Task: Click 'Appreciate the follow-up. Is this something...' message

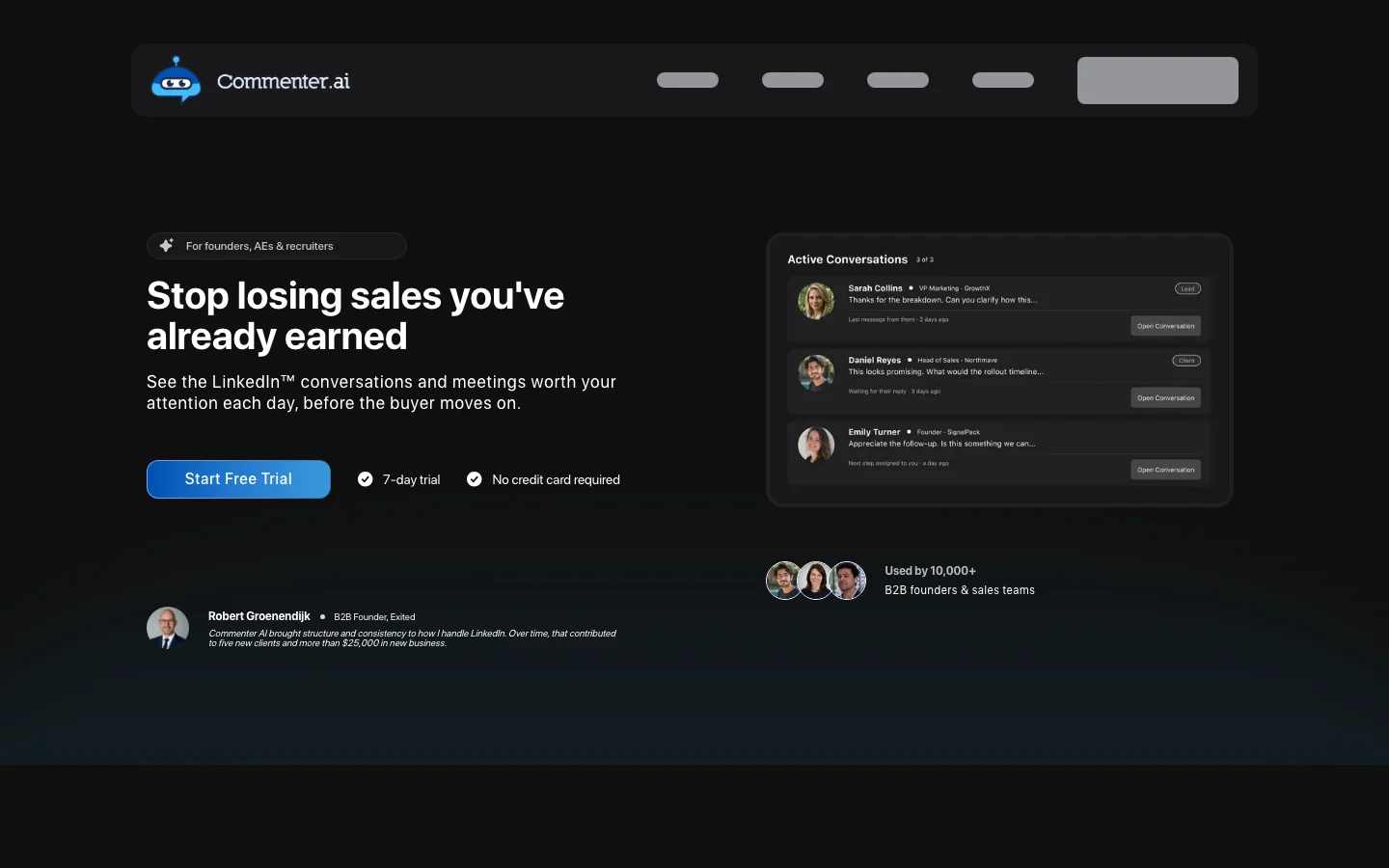Action: coord(941,444)
